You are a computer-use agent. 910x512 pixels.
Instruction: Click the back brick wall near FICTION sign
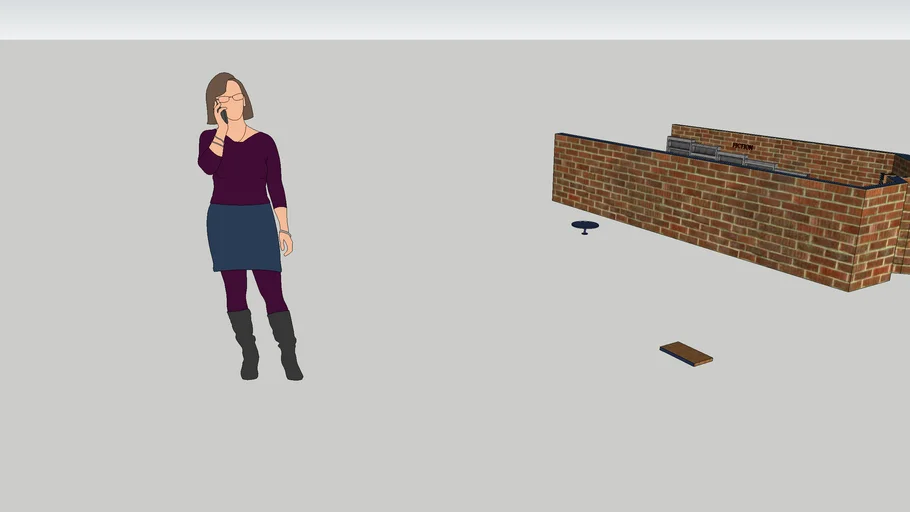[800, 155]
